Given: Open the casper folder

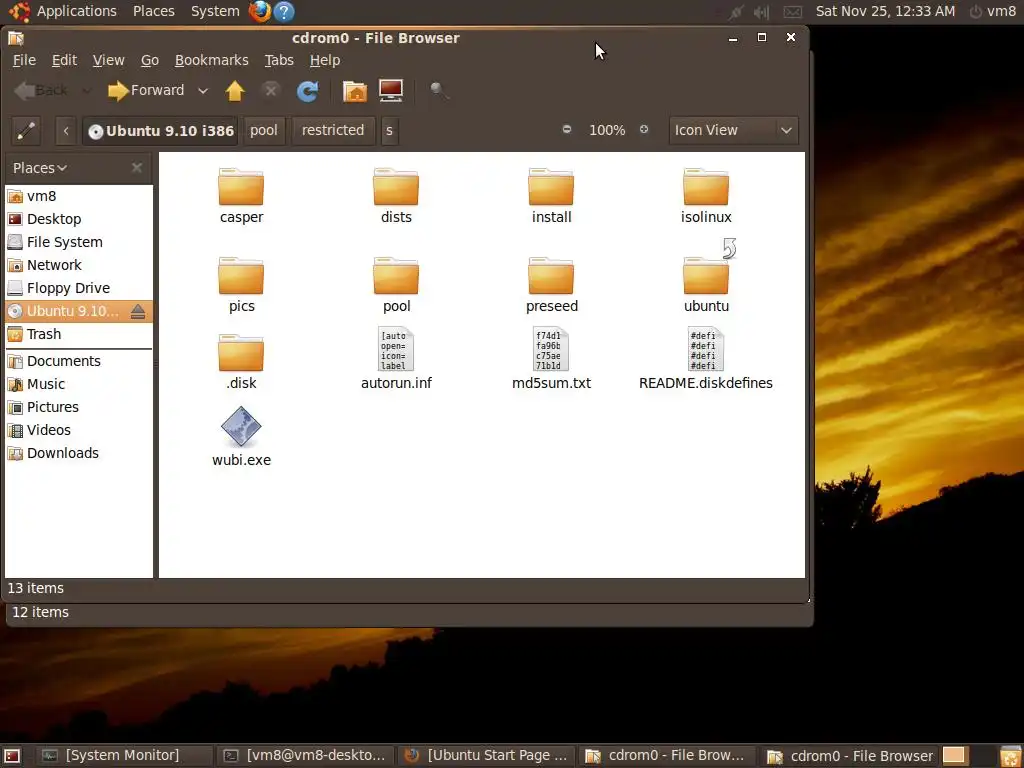Looking at the screenshot, I should point(241,196).
